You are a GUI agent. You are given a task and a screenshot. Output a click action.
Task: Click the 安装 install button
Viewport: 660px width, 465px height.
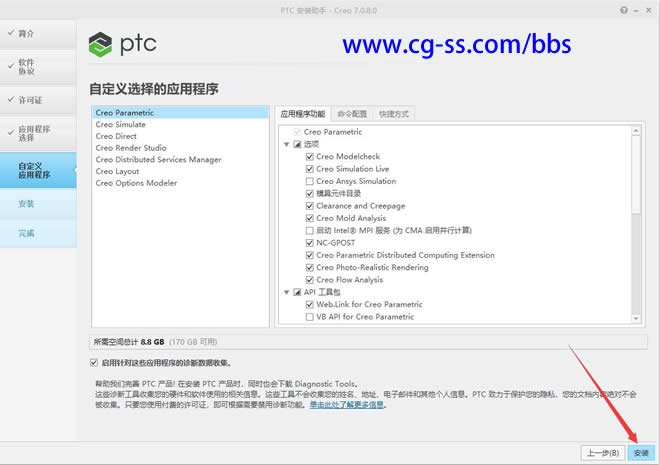click(x=641, y=453)
